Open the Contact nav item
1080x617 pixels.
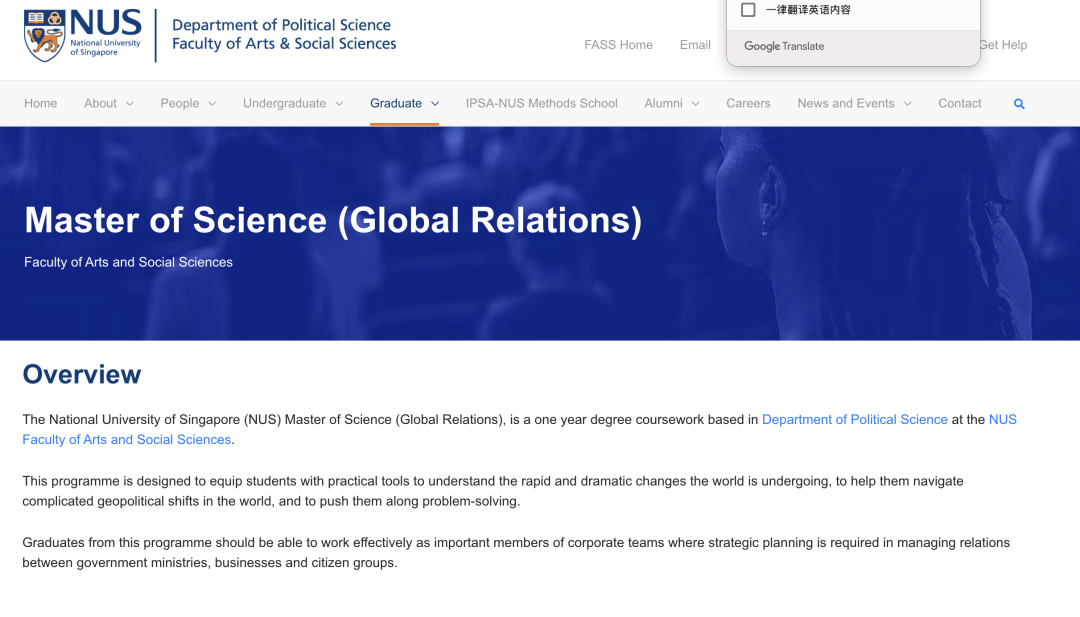(959, 103)
